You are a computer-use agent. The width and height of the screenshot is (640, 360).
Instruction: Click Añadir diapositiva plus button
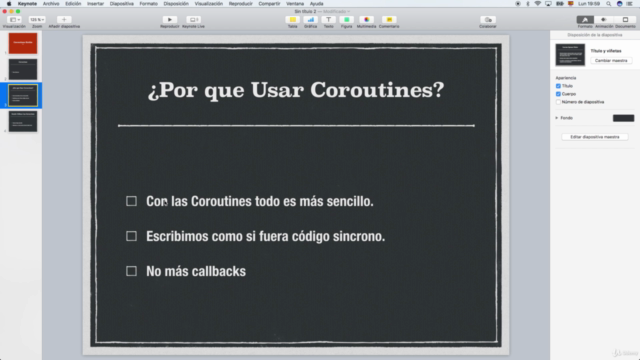[x=64, y=20]
